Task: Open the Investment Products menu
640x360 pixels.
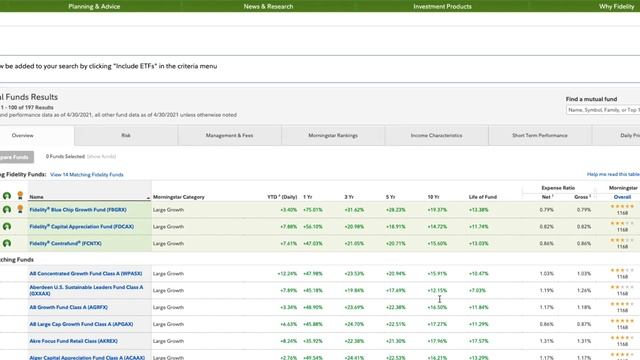Action: 442,6
